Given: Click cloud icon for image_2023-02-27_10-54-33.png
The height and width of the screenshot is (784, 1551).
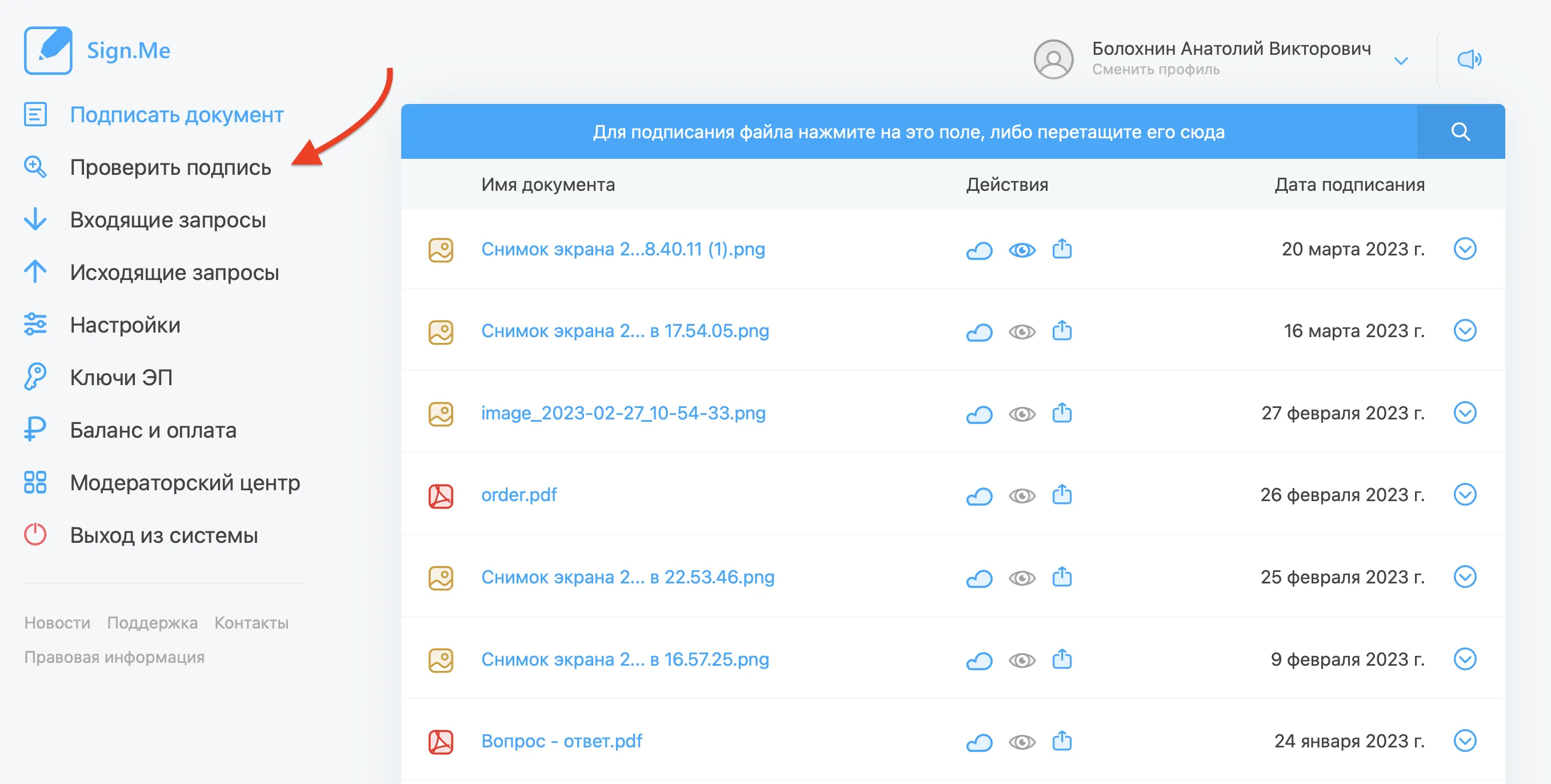Looking at the screenshot, I should [x=979, y=414].
